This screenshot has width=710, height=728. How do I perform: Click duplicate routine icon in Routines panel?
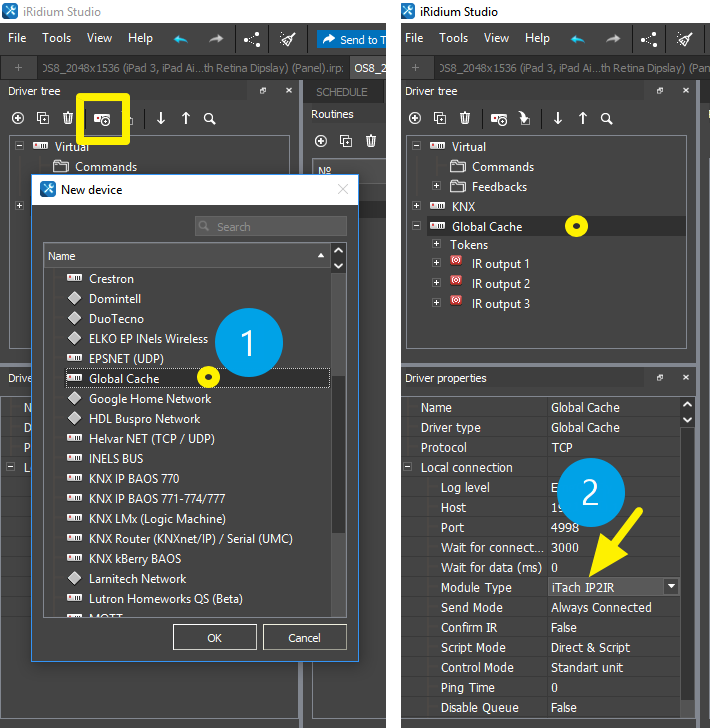click(x=346, y=141)
